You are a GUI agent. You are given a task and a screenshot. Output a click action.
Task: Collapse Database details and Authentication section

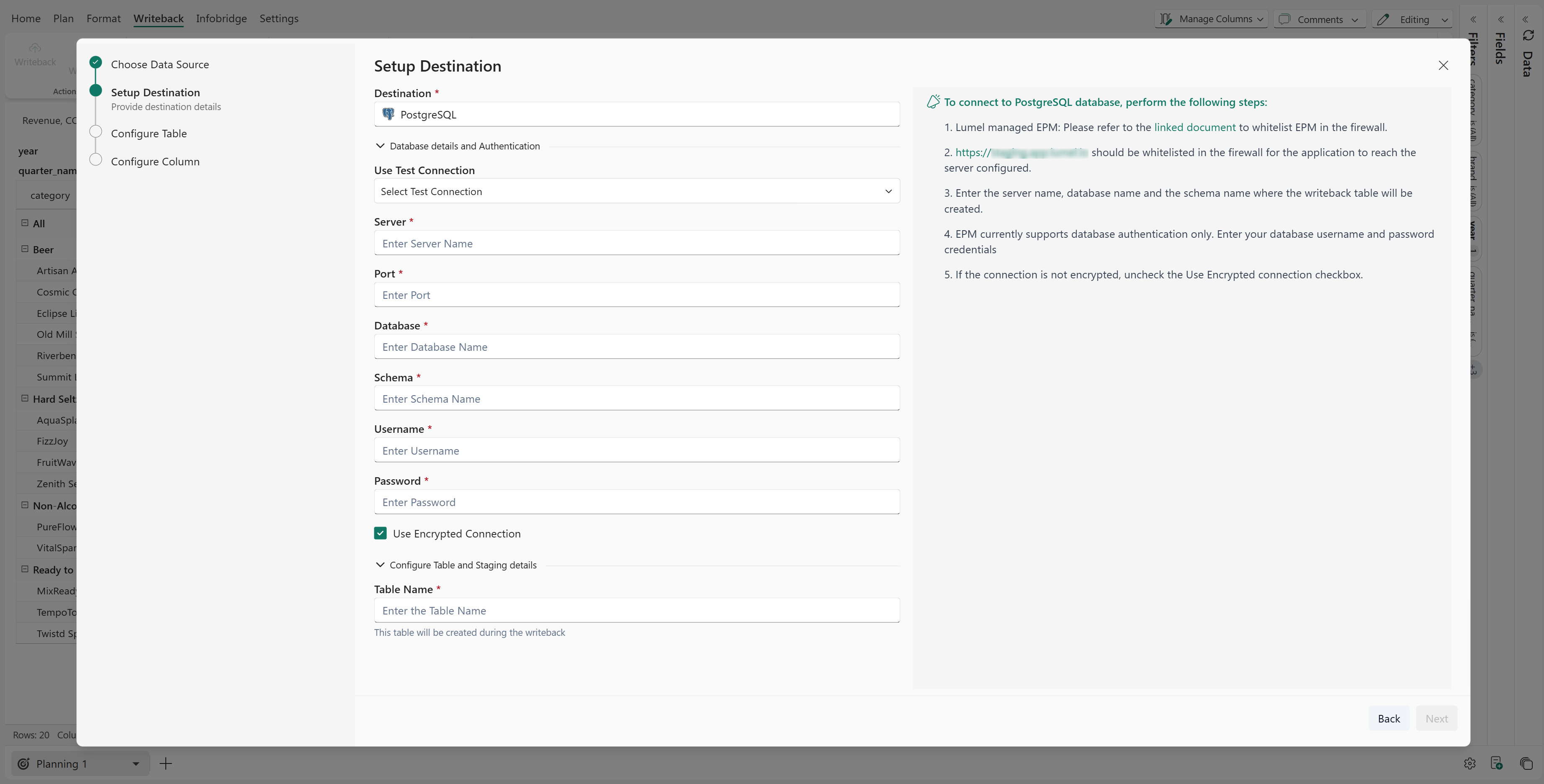(x=380, y=146)
